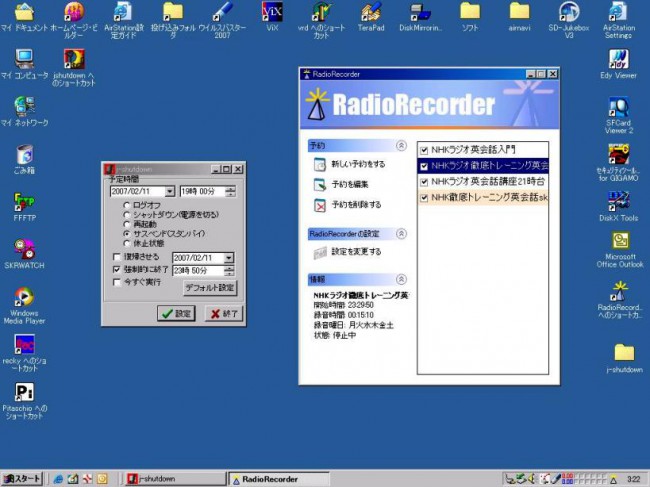Toggle NHKラジオ英会話入門 checkbox
Viewport: 650px width, 487px height.
click(x=424, y=150)
